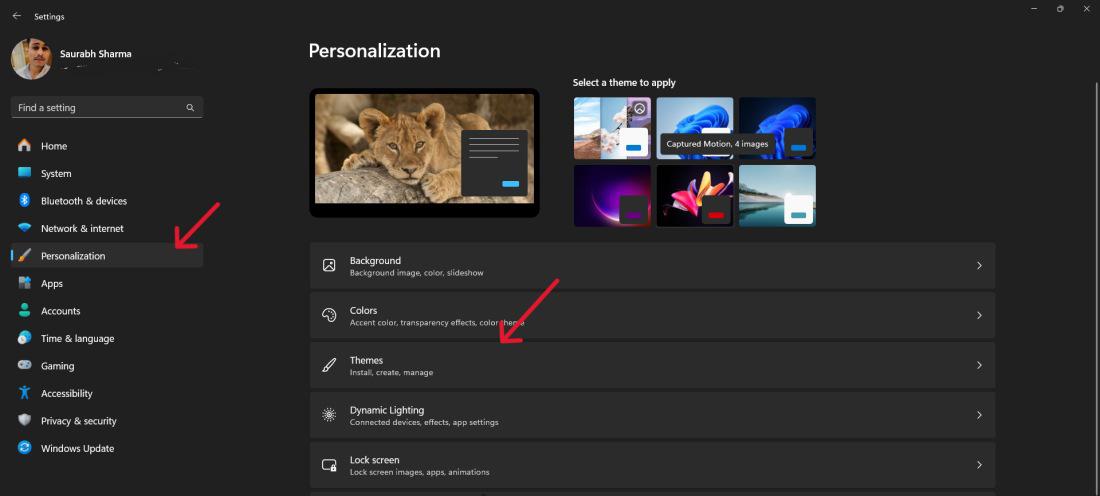Apply the lake landscape theme
The height and width of the screenshot is (496, 1100).
(777, 196)
